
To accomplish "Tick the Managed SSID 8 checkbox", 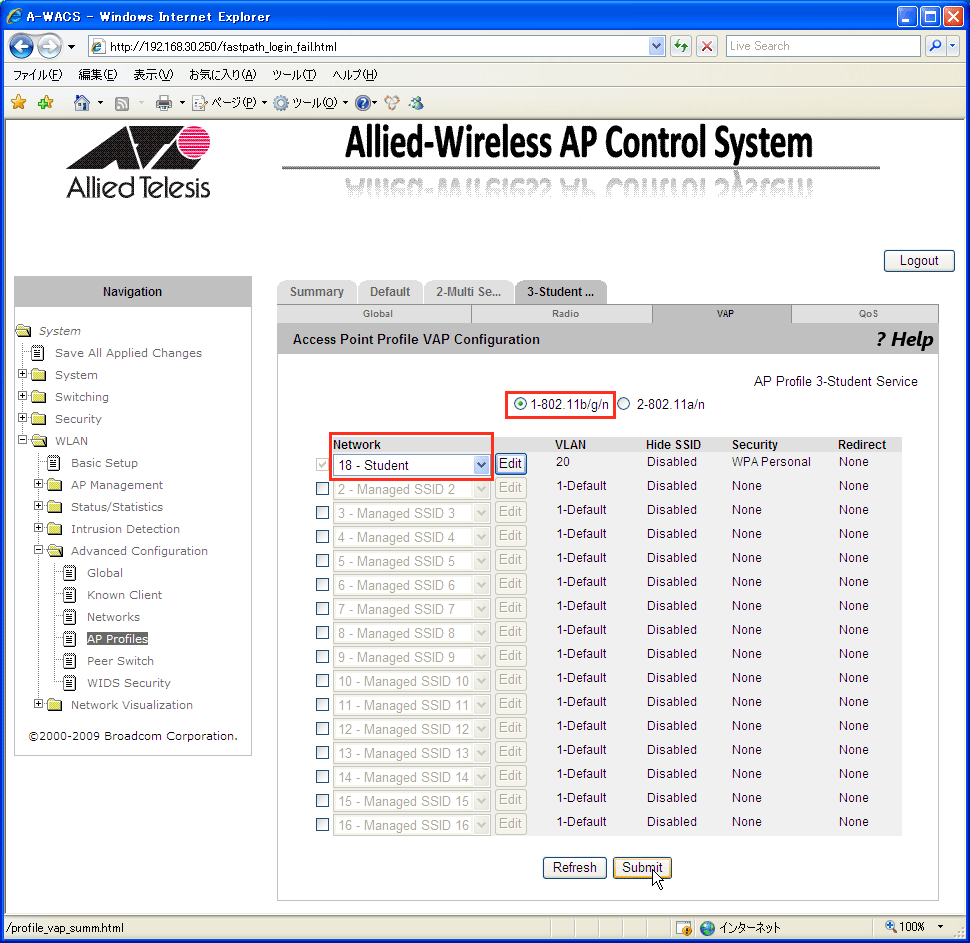I will [x=322, y=633].
